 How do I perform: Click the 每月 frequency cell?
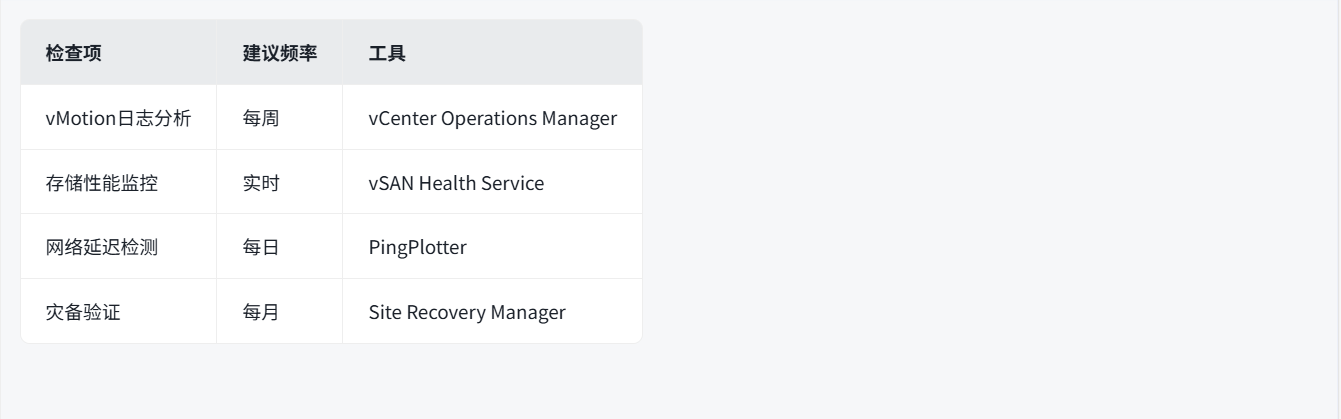(280, 311)
